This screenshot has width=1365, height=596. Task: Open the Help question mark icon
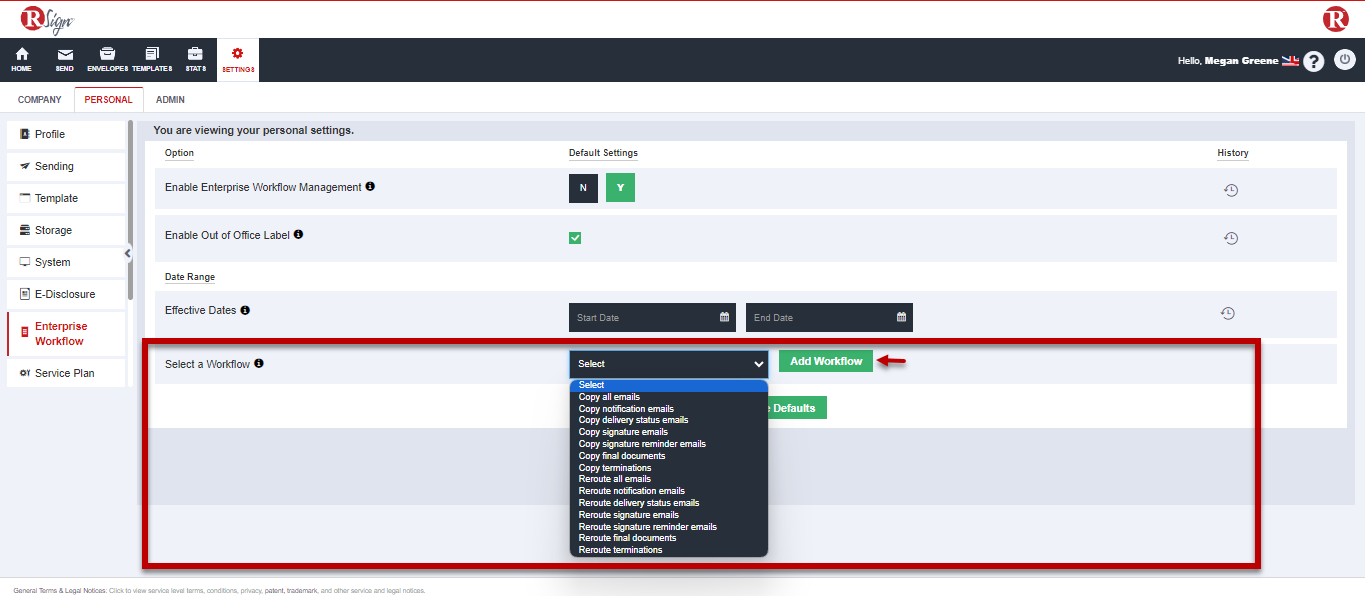point(1314,61)
